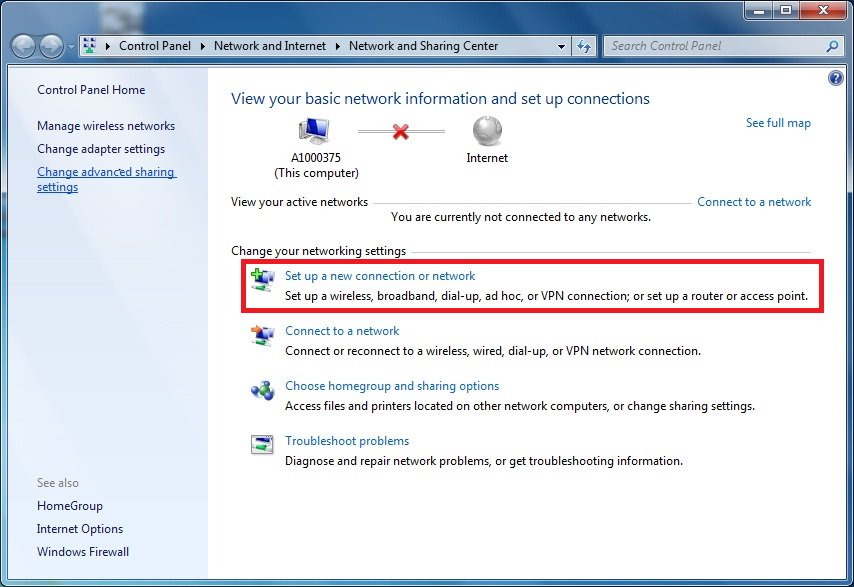Click the red X broken connection icon
Viewport: 854px width, 587px height.
coord(401,131)
